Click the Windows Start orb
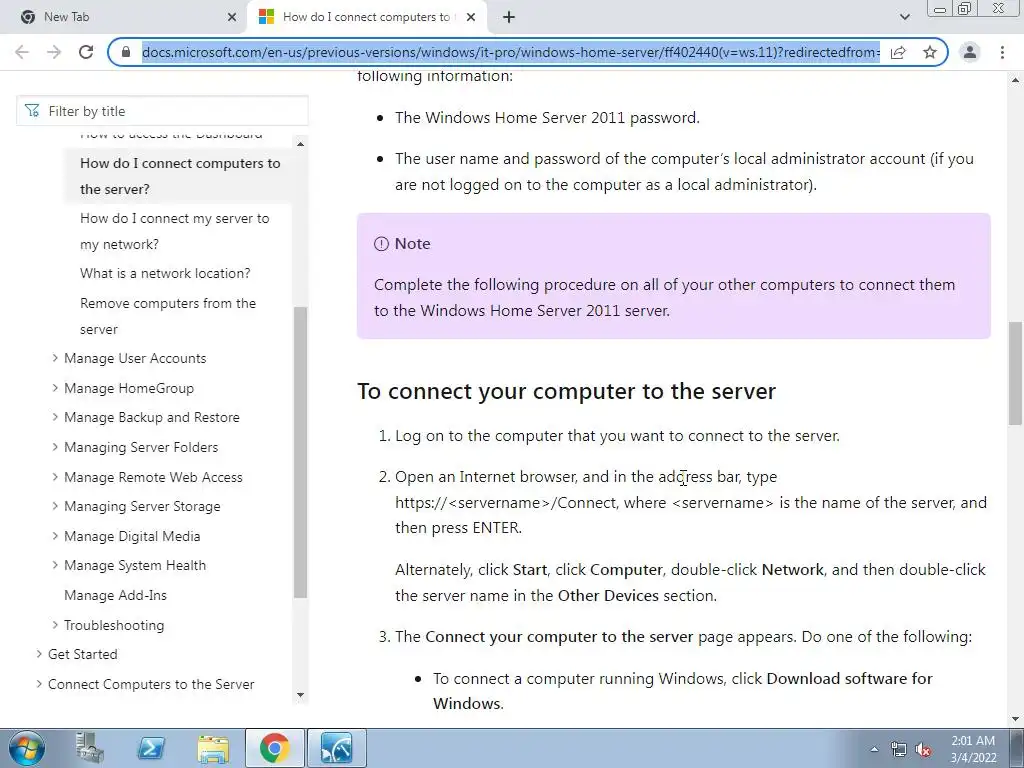 27,748
